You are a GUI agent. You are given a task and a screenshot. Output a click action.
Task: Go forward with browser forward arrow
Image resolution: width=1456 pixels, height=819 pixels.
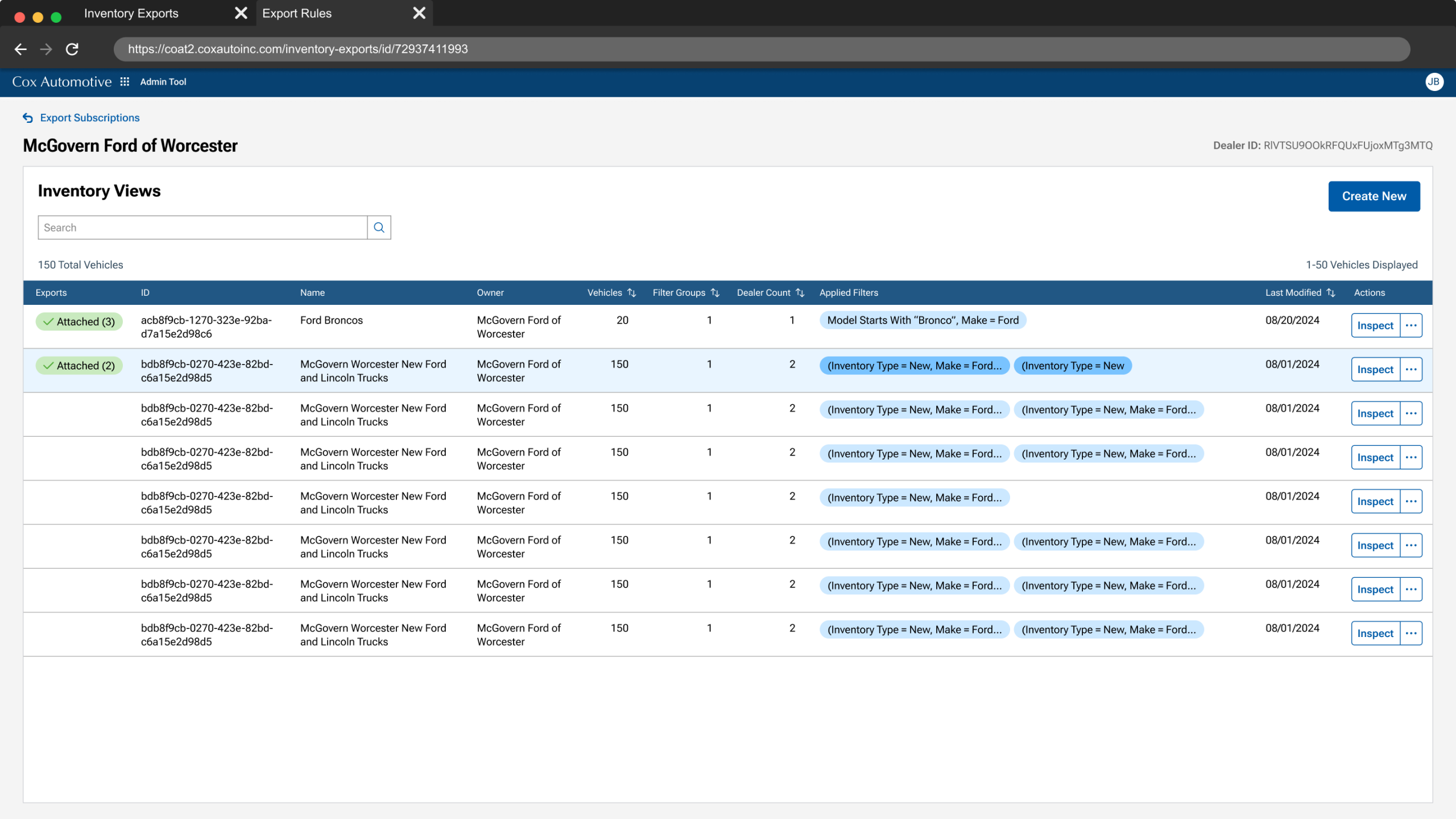[x=46, y=49]
